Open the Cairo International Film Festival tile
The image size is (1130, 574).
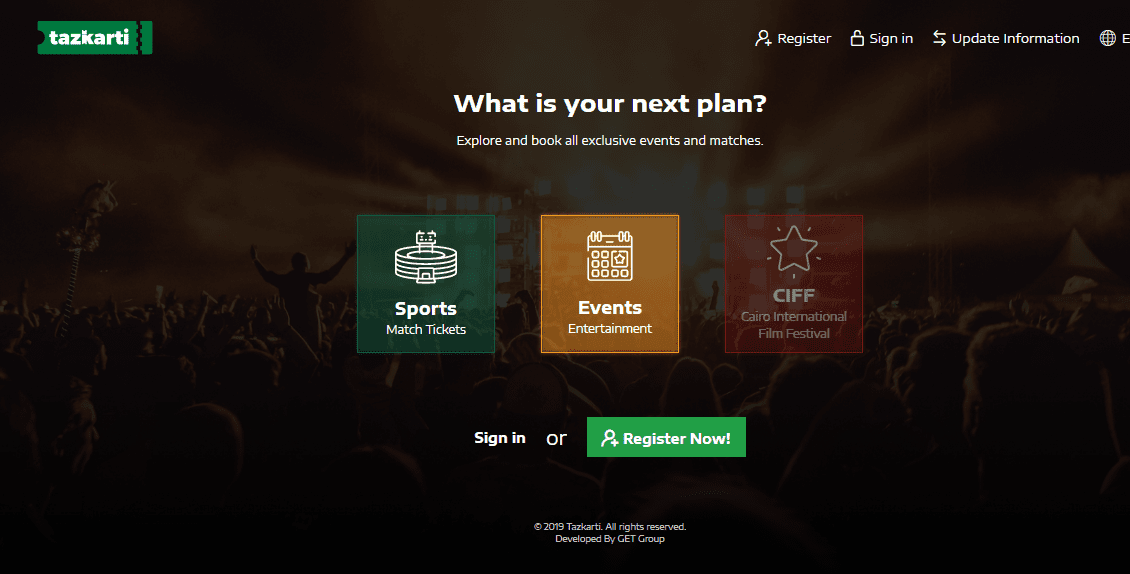tap(793, 283)
